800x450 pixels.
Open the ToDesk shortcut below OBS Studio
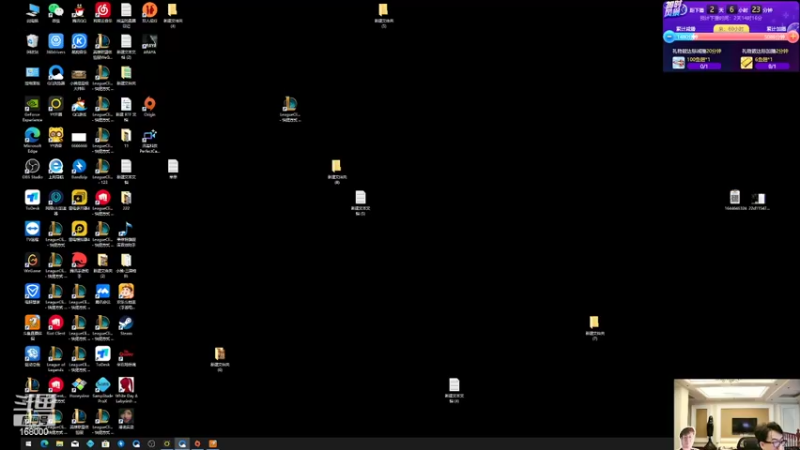pyautogui.click(x=32, y=200)
